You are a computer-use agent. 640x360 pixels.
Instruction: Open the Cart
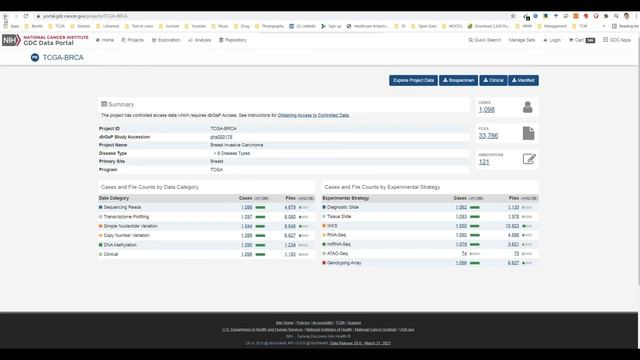[x=582, y=40]
